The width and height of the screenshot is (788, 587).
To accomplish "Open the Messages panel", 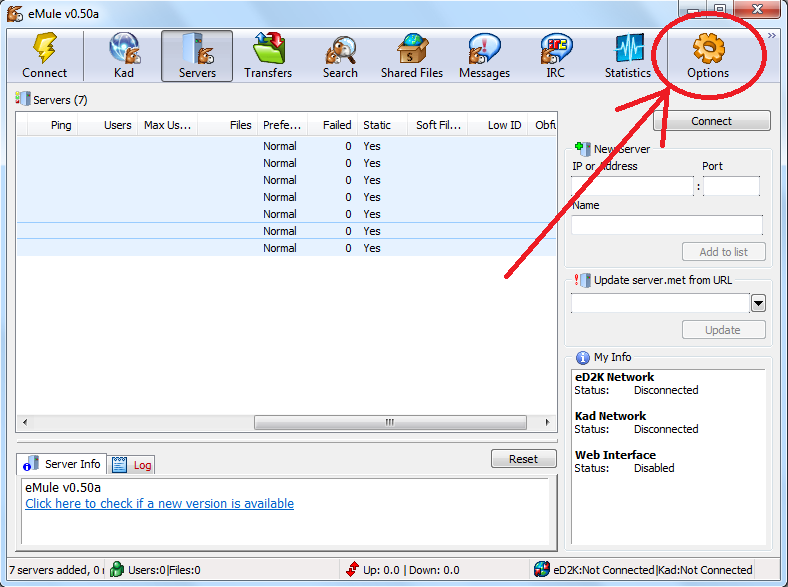I will coord(484,55).
